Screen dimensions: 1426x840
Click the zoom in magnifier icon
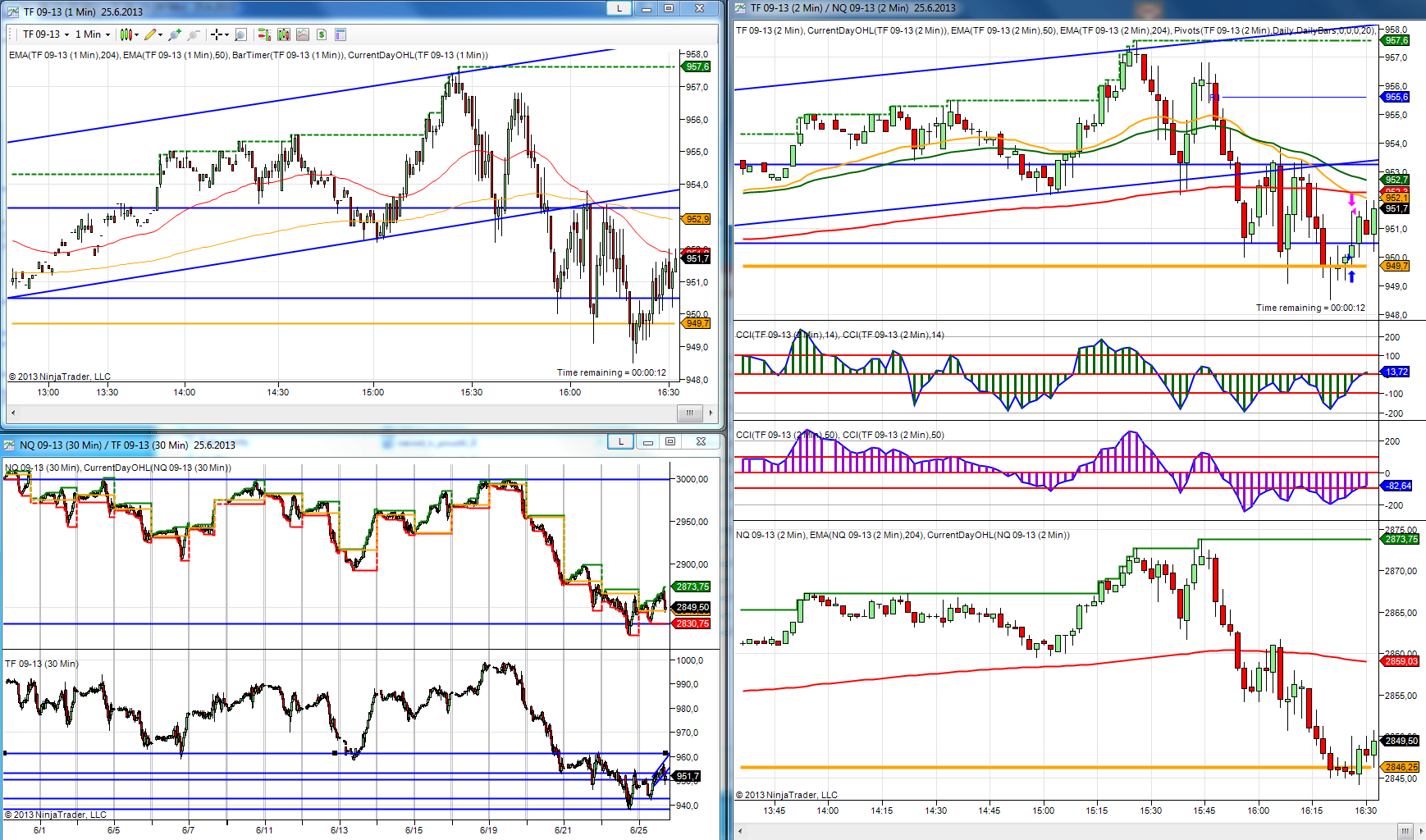[x=174, y=34]
